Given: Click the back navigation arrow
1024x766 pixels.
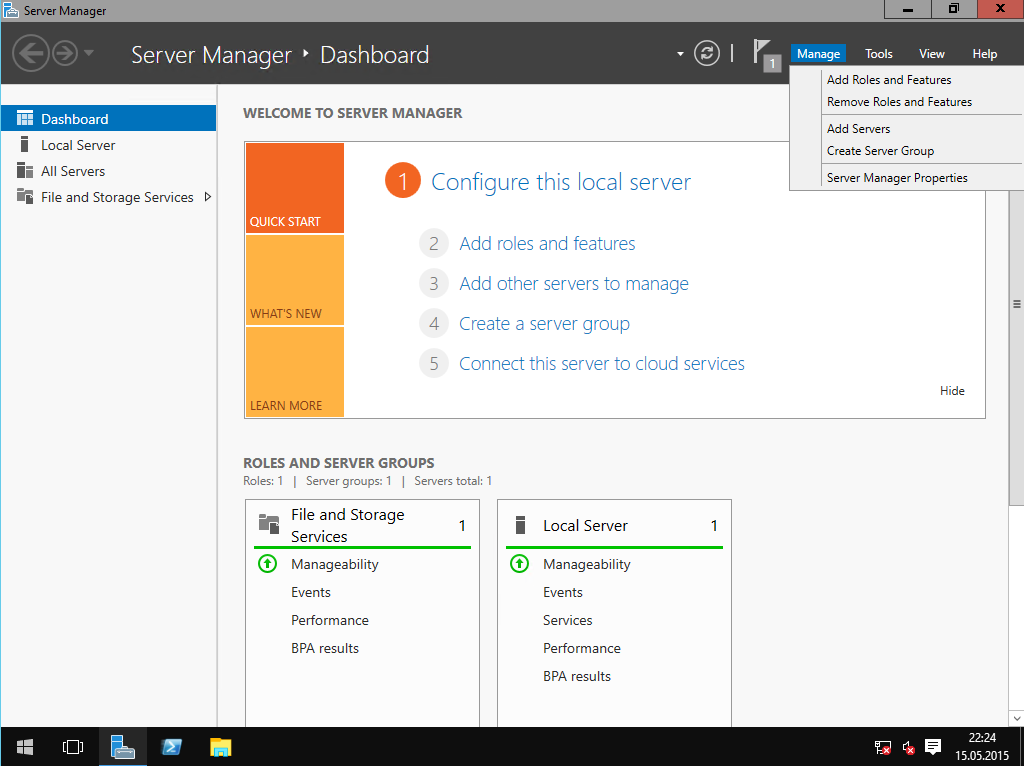Looking at the screenshot, I should click(x=31, y=53).
